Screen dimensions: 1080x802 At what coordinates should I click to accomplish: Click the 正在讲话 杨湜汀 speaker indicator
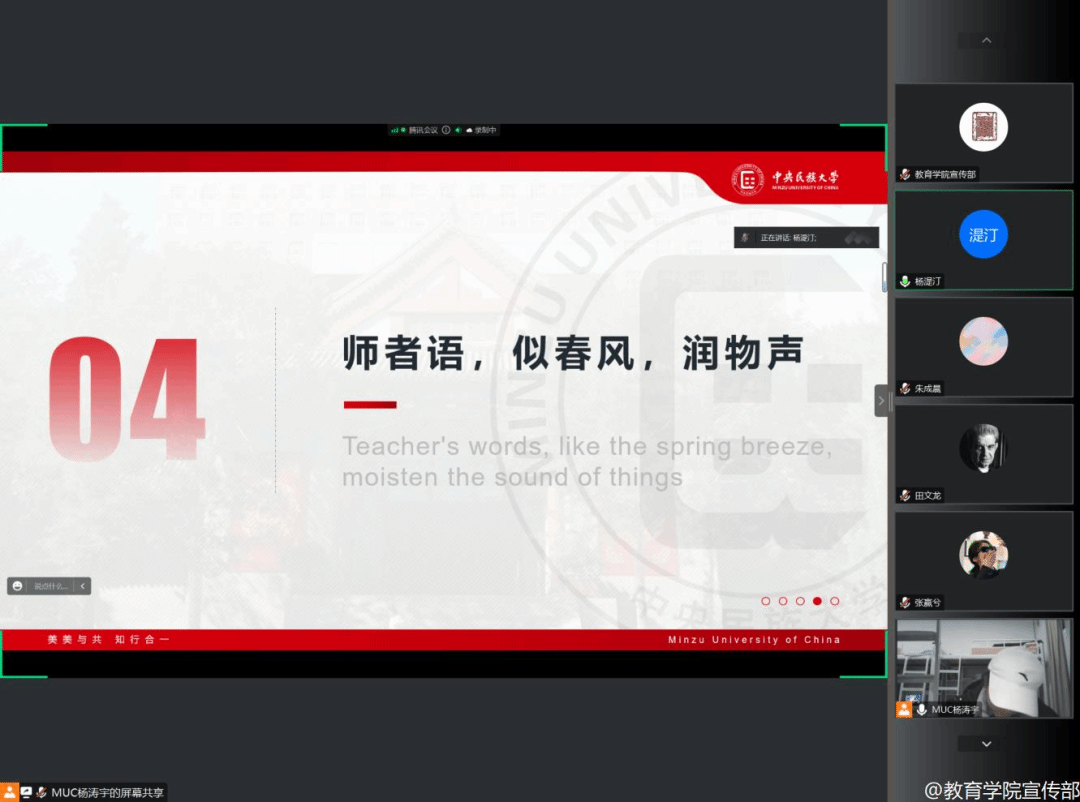pos(806,238)
